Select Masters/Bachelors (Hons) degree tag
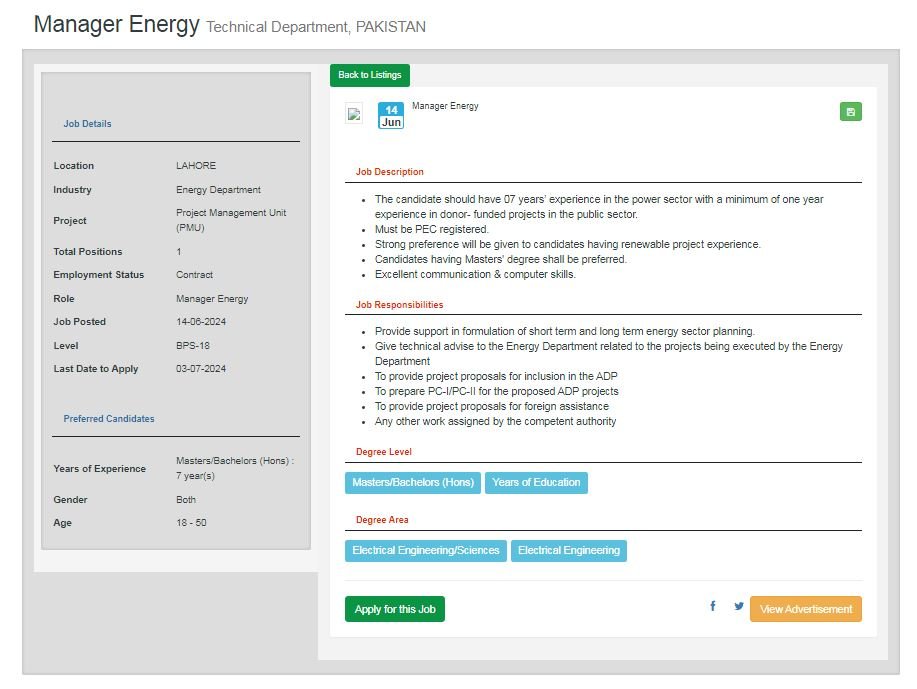 click(413, 483)
